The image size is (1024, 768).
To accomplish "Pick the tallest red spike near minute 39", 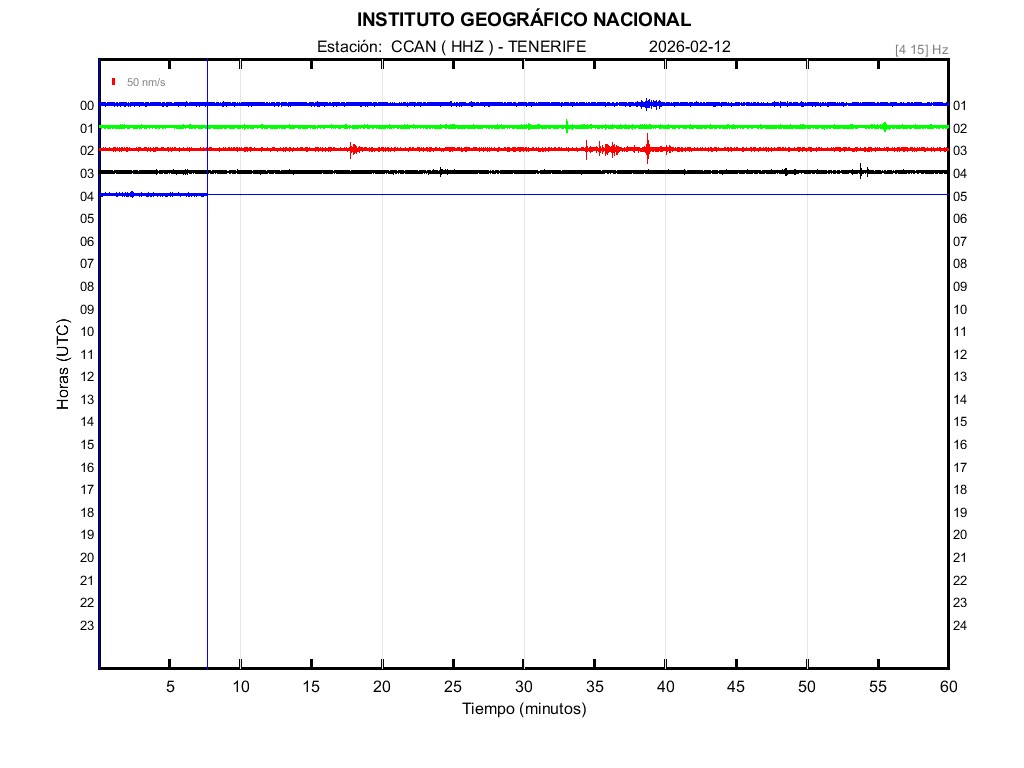I will [x=647, y=146].
